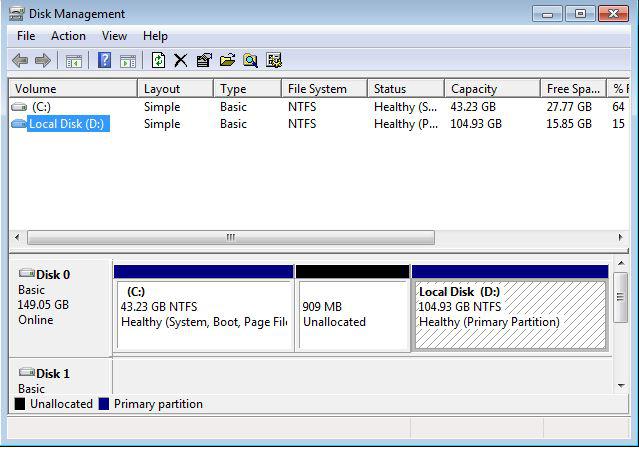The width and height of the screenshot is (639, 449).
Task: Open the Action menu
Action: (x=68, y=36)
